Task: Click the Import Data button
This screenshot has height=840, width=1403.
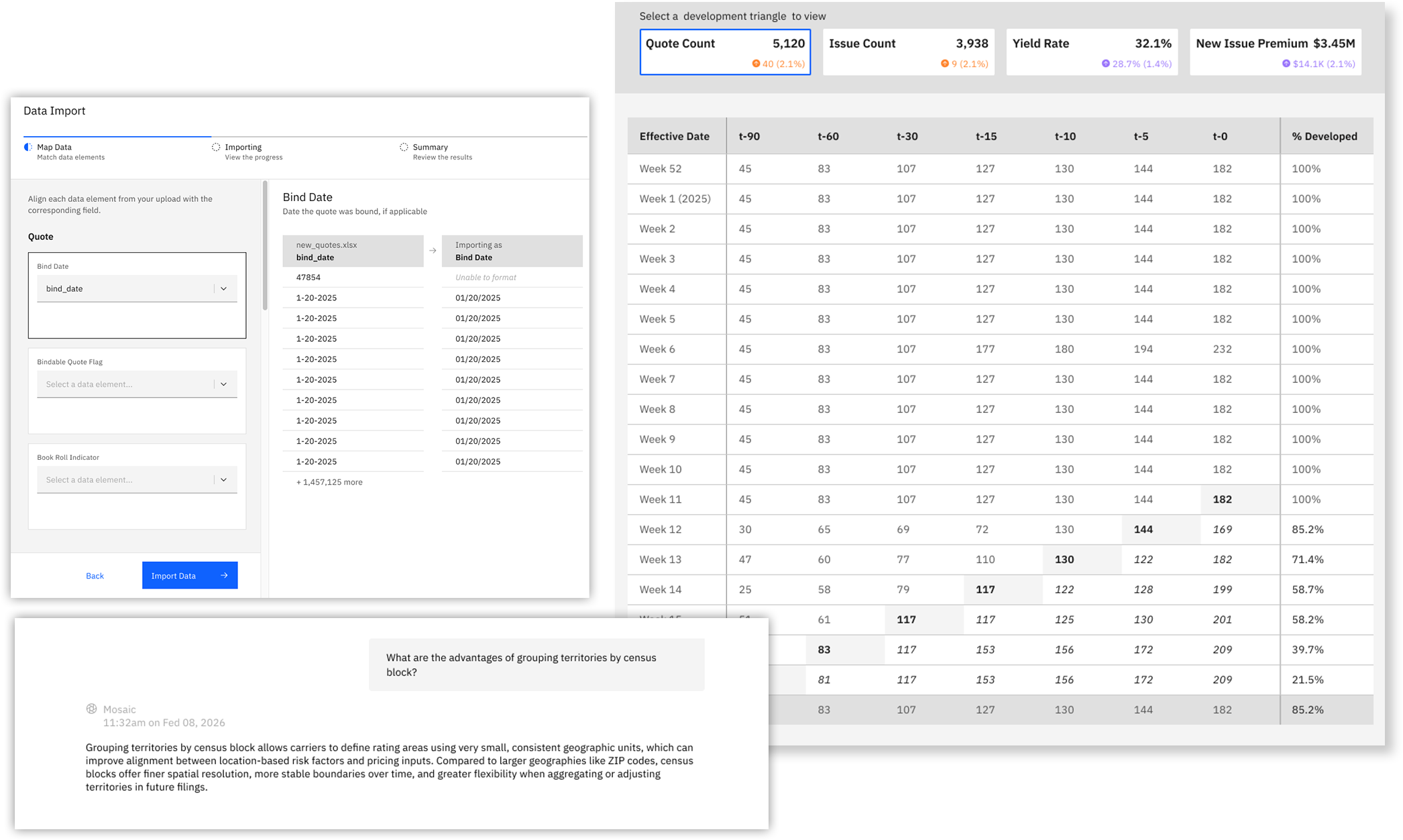Action: [x=190, y=575]
